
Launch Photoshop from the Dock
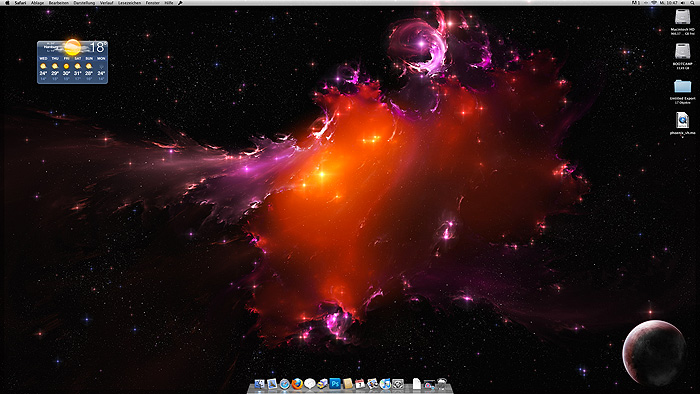[x=335, y=384]
